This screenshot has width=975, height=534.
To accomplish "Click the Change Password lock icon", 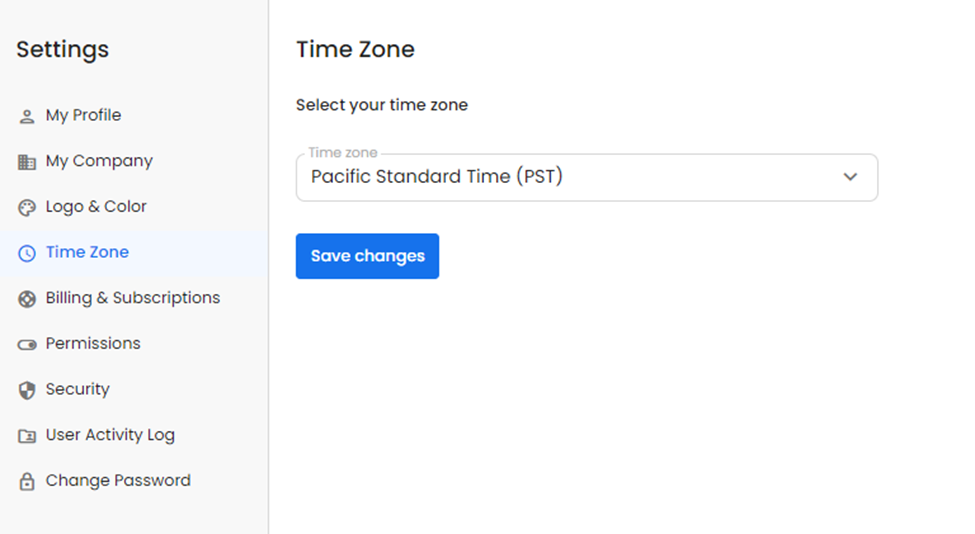I will [27, 481].
